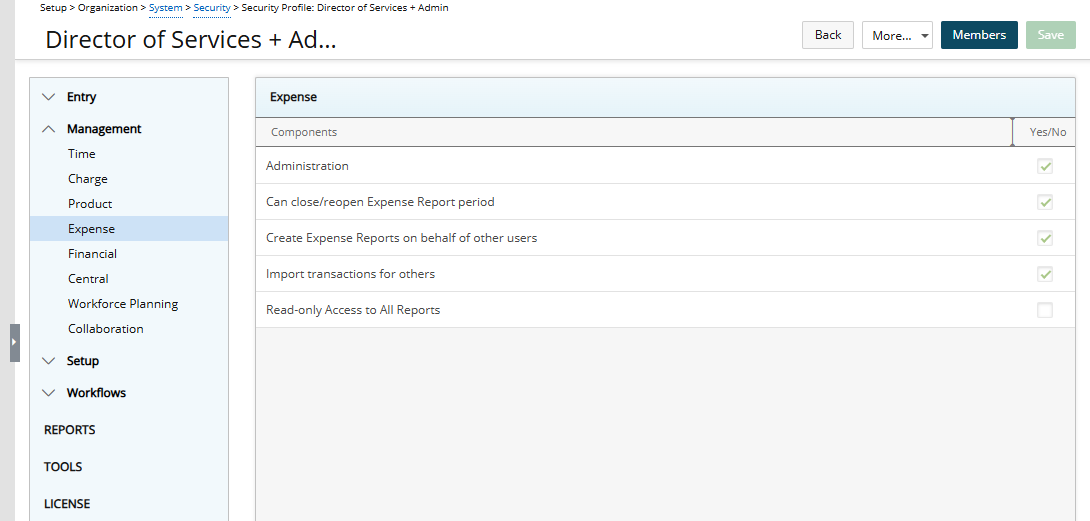Click the Save button

(1050, 35)
